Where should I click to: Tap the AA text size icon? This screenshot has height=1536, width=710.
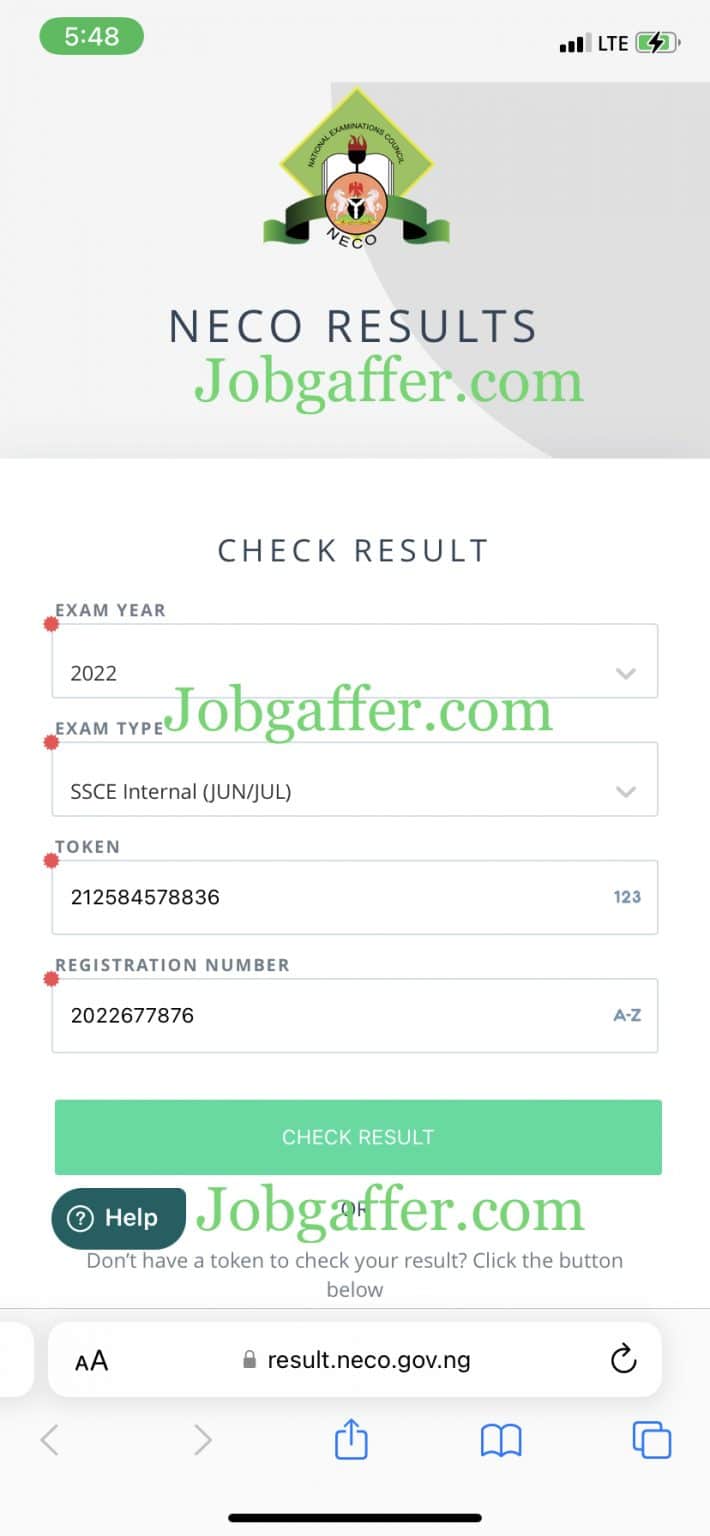(92, 1359)
